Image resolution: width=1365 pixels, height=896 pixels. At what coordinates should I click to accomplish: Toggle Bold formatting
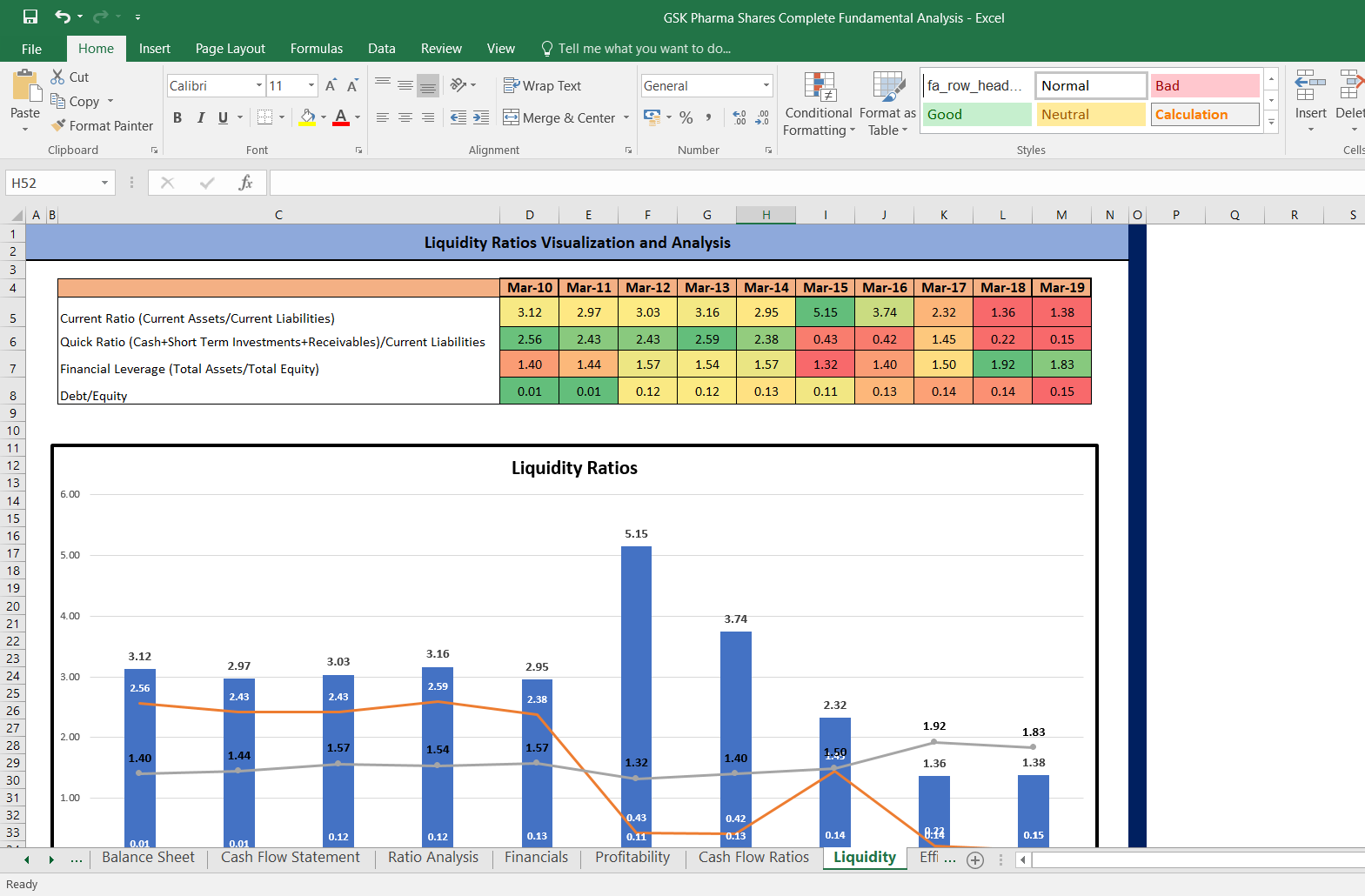pos(177,117)
